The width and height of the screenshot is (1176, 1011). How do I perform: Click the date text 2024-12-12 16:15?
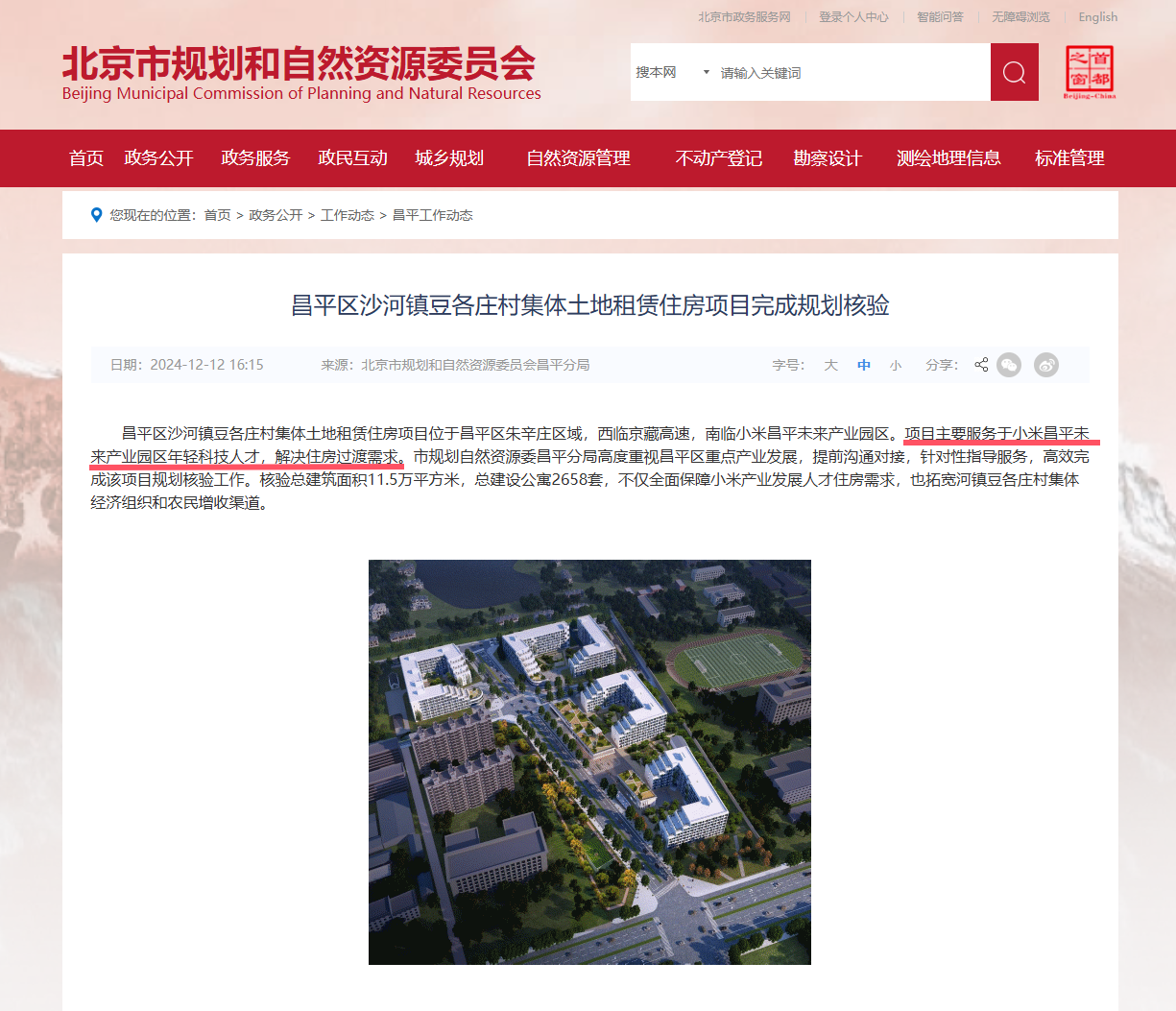(206, 365)
